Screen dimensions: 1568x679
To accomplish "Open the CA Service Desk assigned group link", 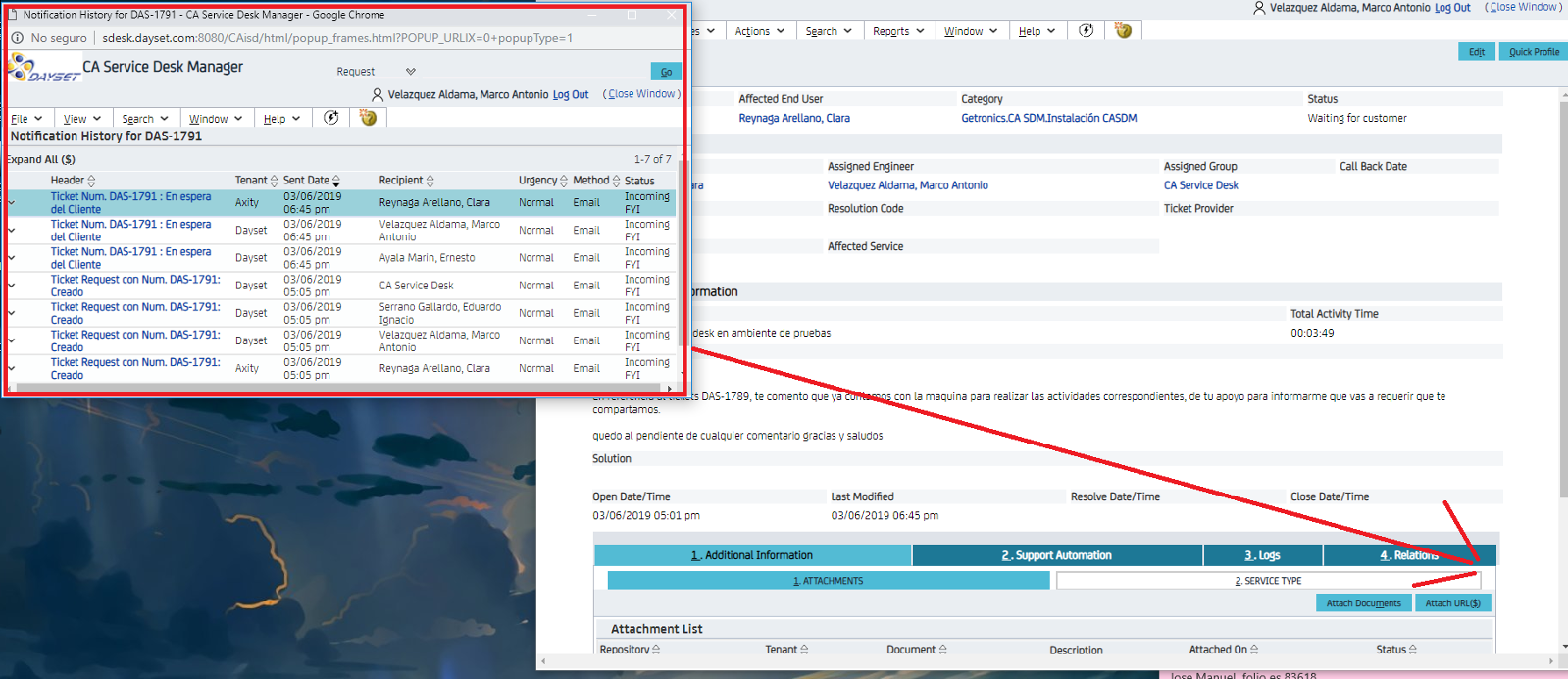I will (x=1201, y=185).
